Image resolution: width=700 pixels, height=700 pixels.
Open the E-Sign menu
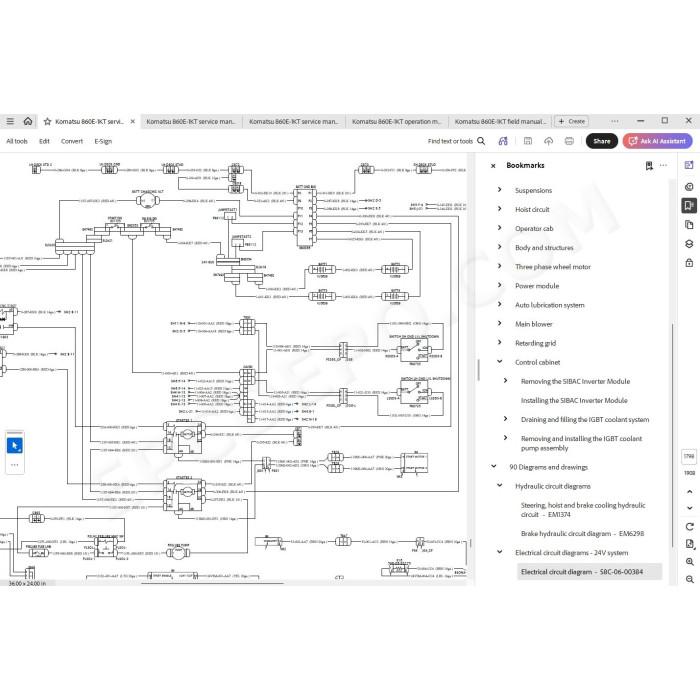click(103, 141)
